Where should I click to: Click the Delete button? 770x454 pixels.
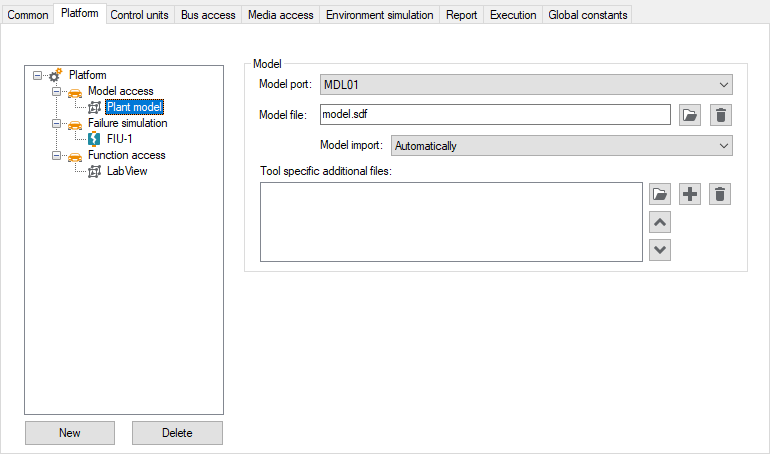click(177, 433)
